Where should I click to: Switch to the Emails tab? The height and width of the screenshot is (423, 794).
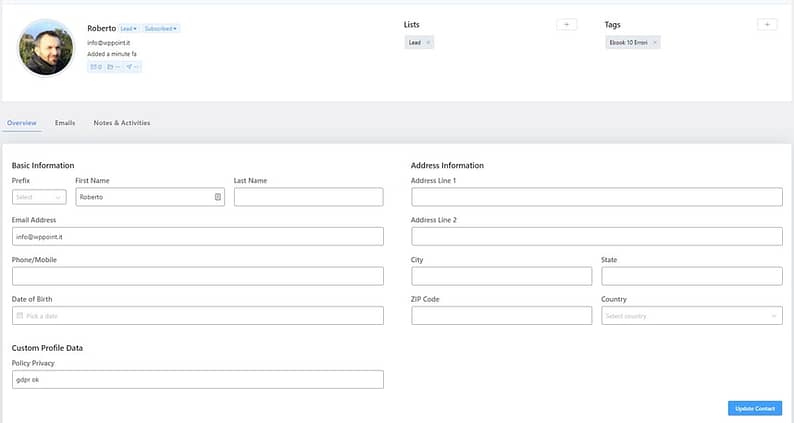[65, 123]
